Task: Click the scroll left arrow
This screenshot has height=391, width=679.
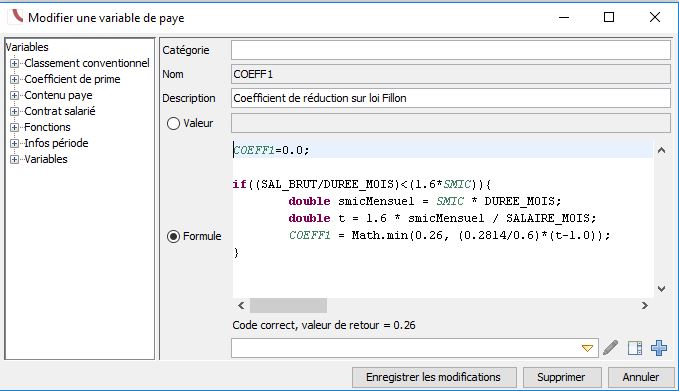Action: tap(241, 305)
